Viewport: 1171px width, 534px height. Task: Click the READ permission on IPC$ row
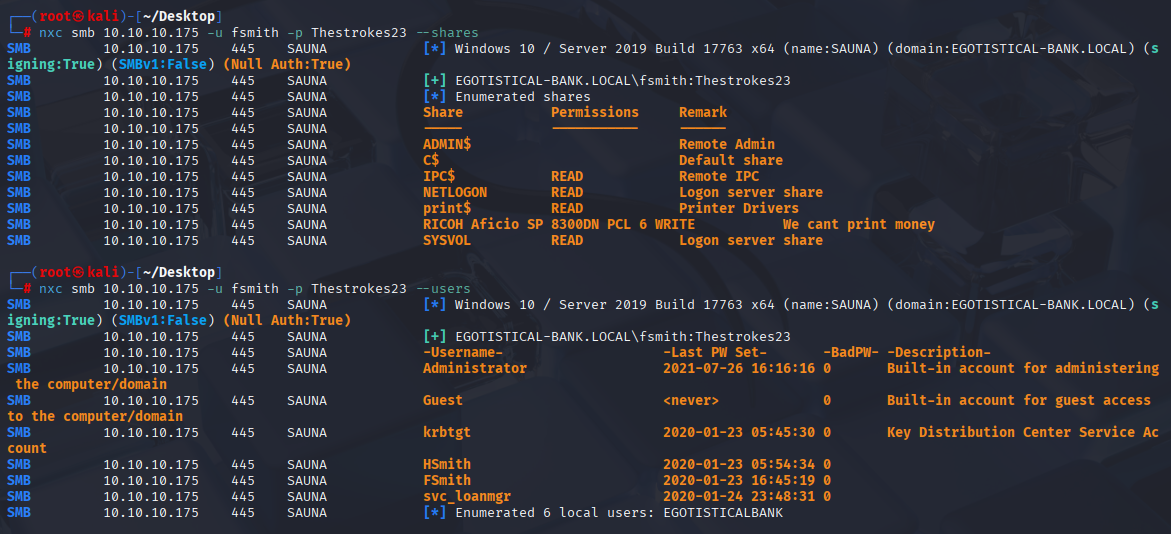click(567, 176)
